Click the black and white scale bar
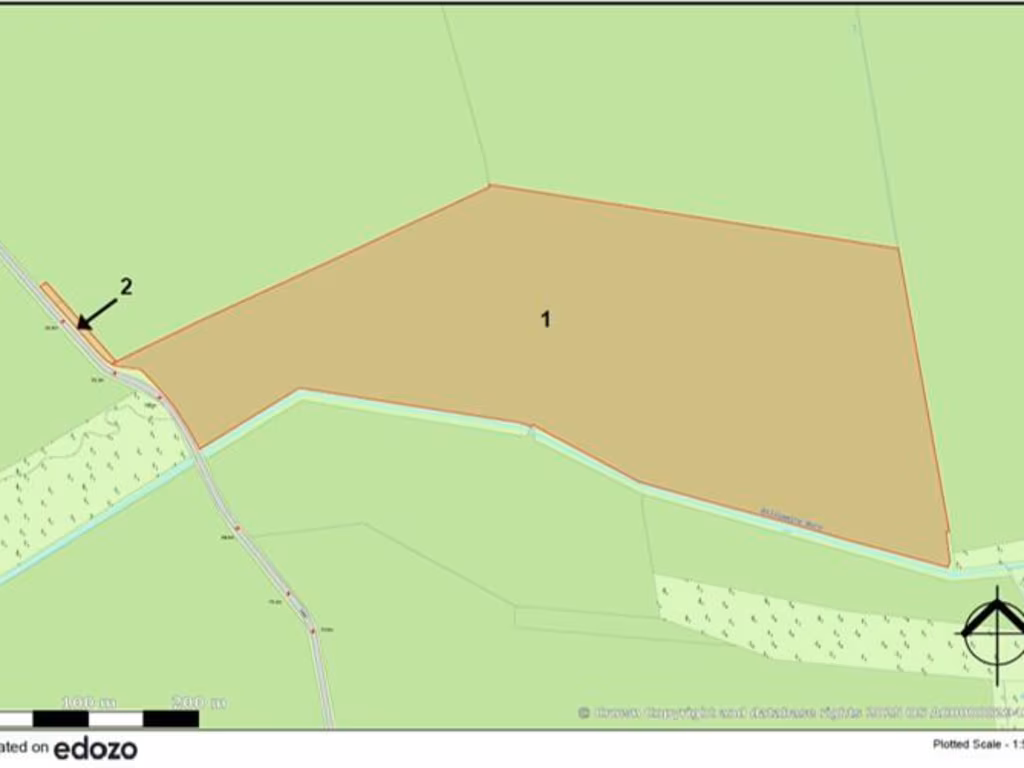Viewport: 1024px width, 768px height. tap(100, 718)
